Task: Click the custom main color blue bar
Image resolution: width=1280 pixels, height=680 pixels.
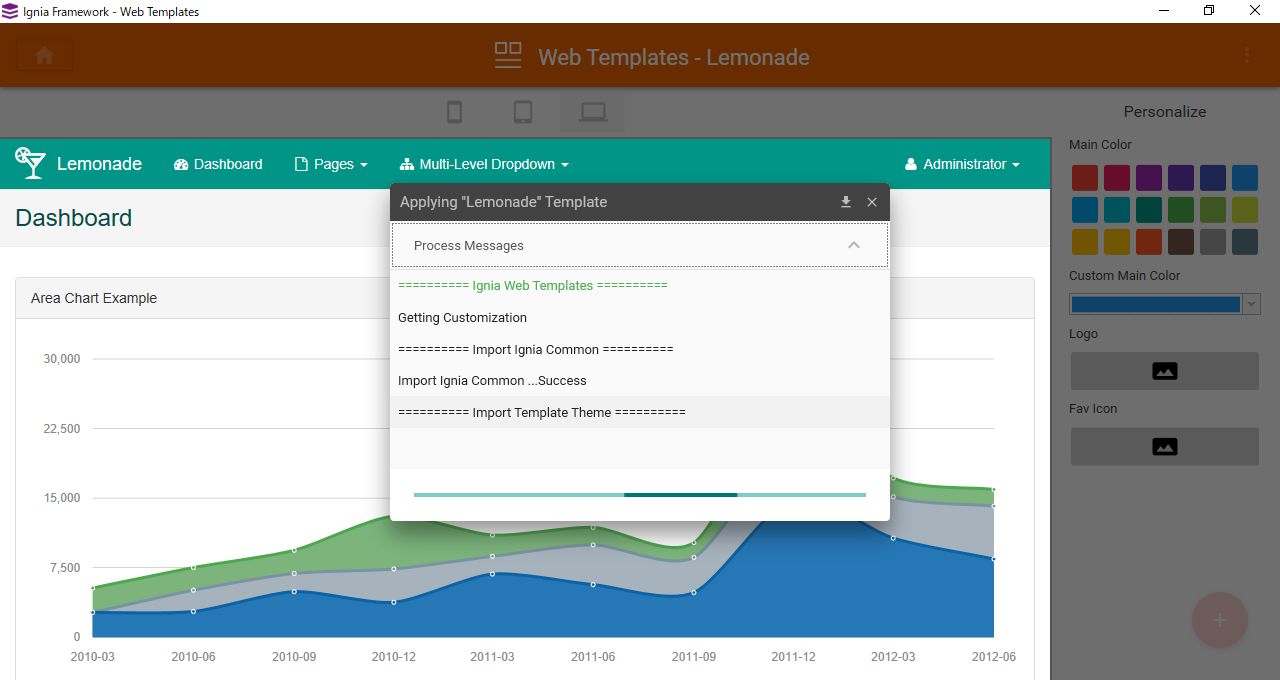Action: pos(1156,304)
